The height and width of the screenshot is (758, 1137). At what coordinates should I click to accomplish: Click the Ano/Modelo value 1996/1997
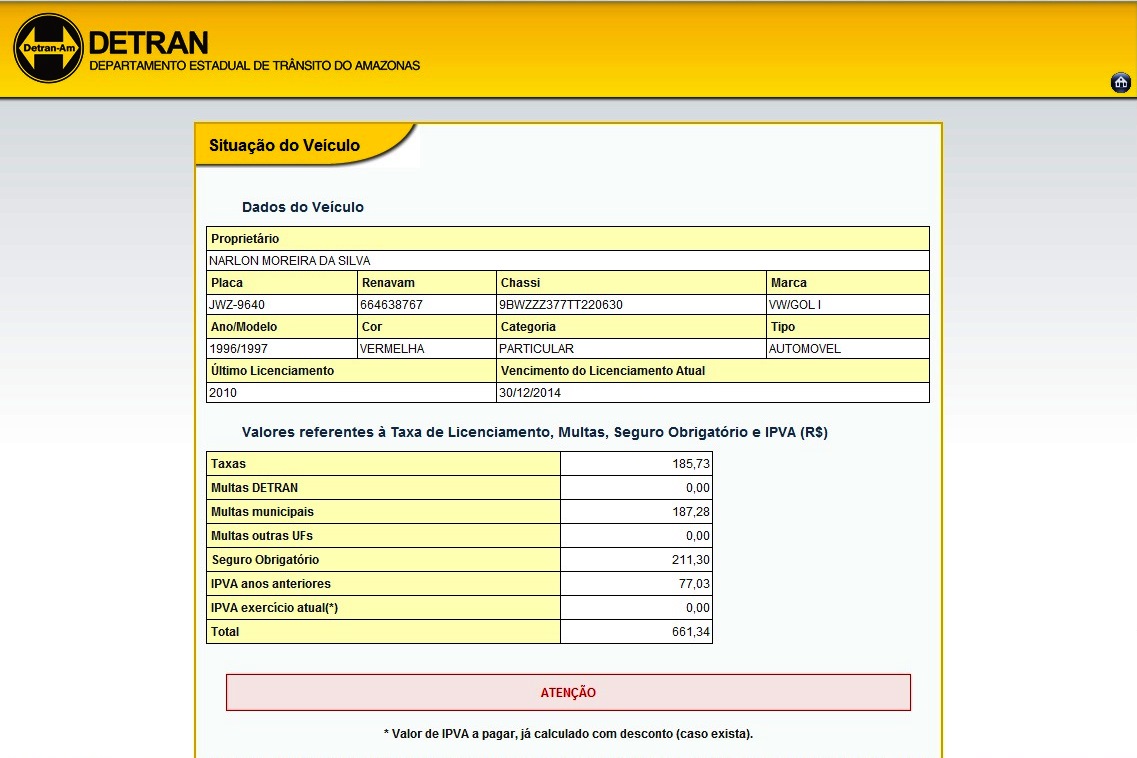tap(240, 349)
